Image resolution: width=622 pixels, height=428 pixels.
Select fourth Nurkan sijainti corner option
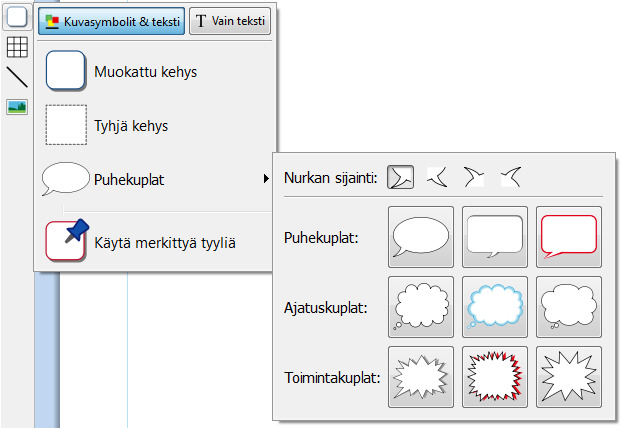(x=511, y=177)
